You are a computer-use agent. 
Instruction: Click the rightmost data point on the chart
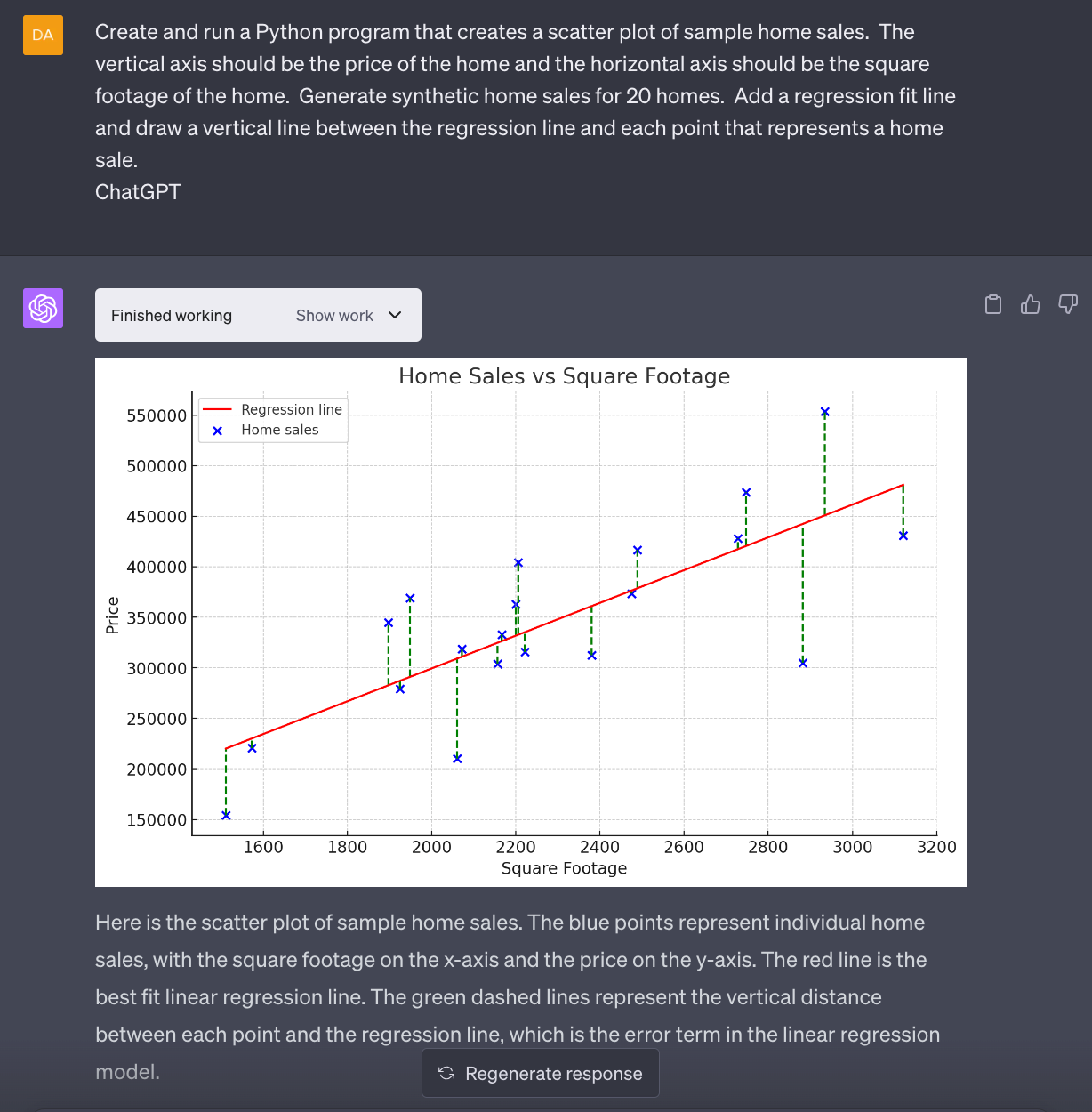pyautogui.click(x=903, y=536)
